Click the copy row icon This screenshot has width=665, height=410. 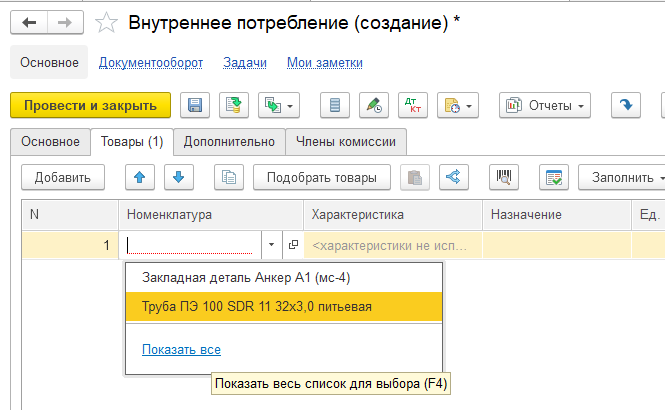[229, 178]
